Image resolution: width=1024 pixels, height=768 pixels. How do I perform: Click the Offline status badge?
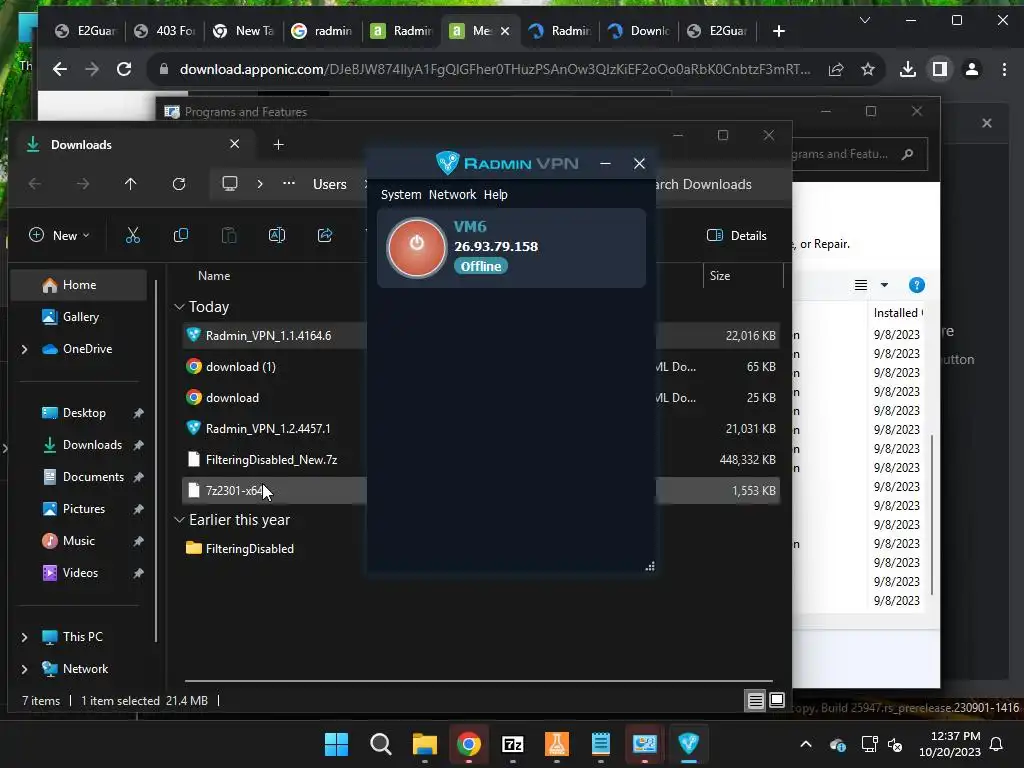tap(481, 266)
